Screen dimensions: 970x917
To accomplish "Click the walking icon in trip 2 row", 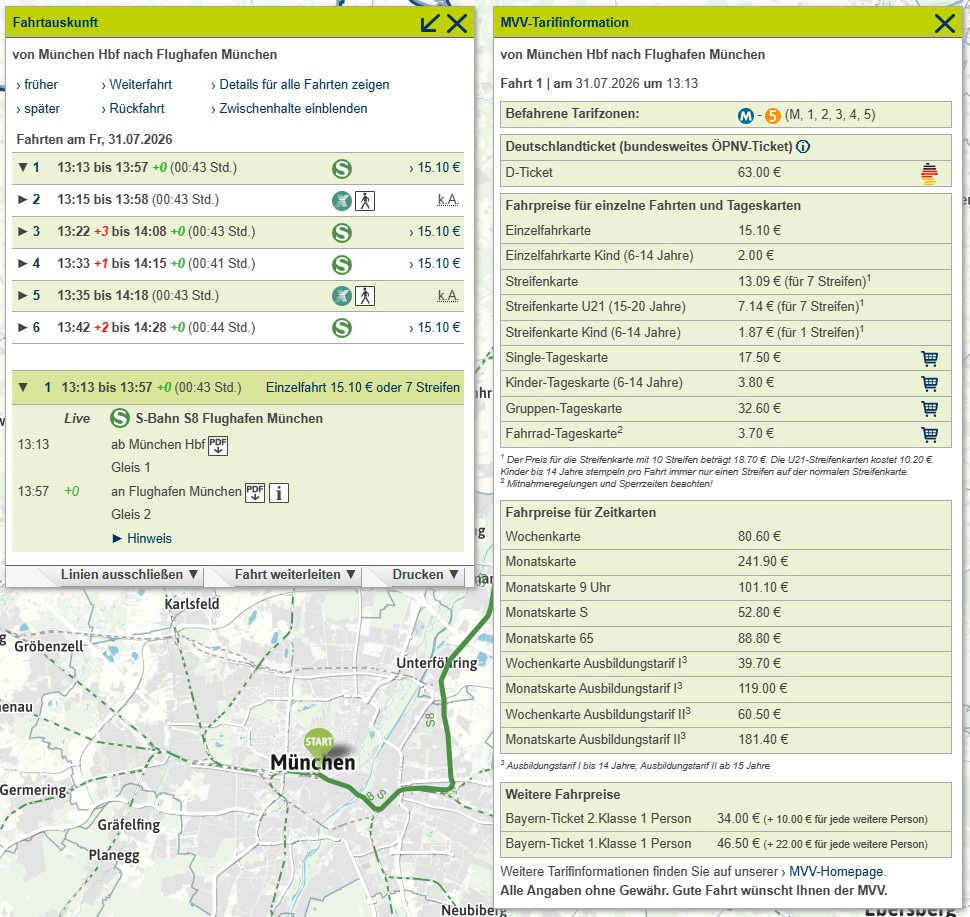I will pyautogui.click(x=365, y=200).
